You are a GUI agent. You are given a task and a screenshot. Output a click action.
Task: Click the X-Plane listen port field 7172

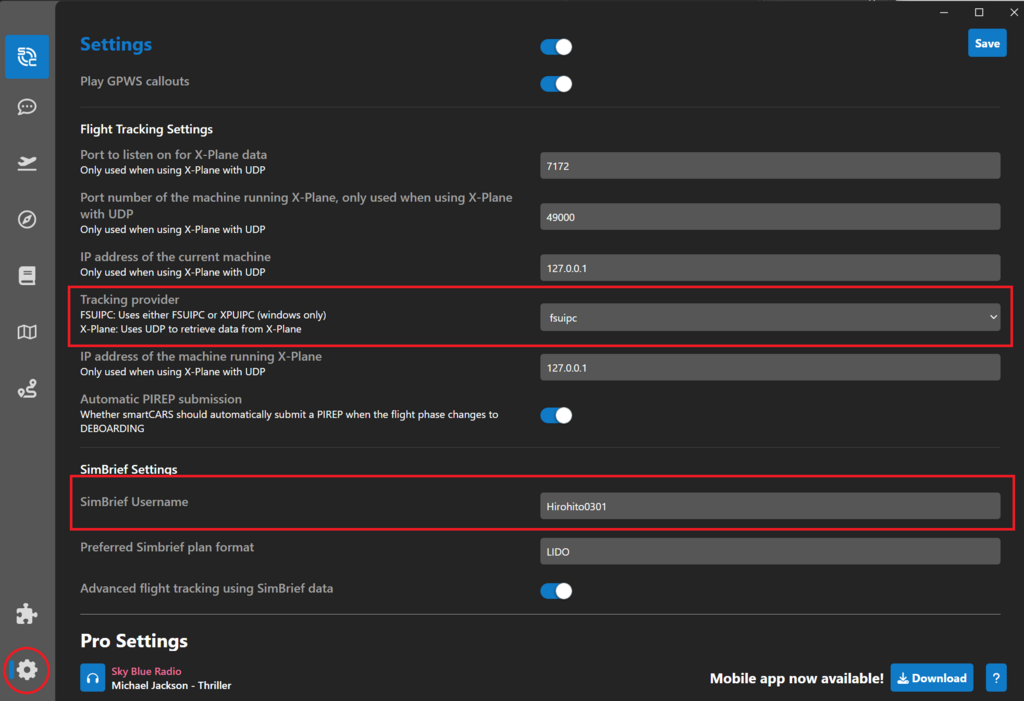(770, 166)
